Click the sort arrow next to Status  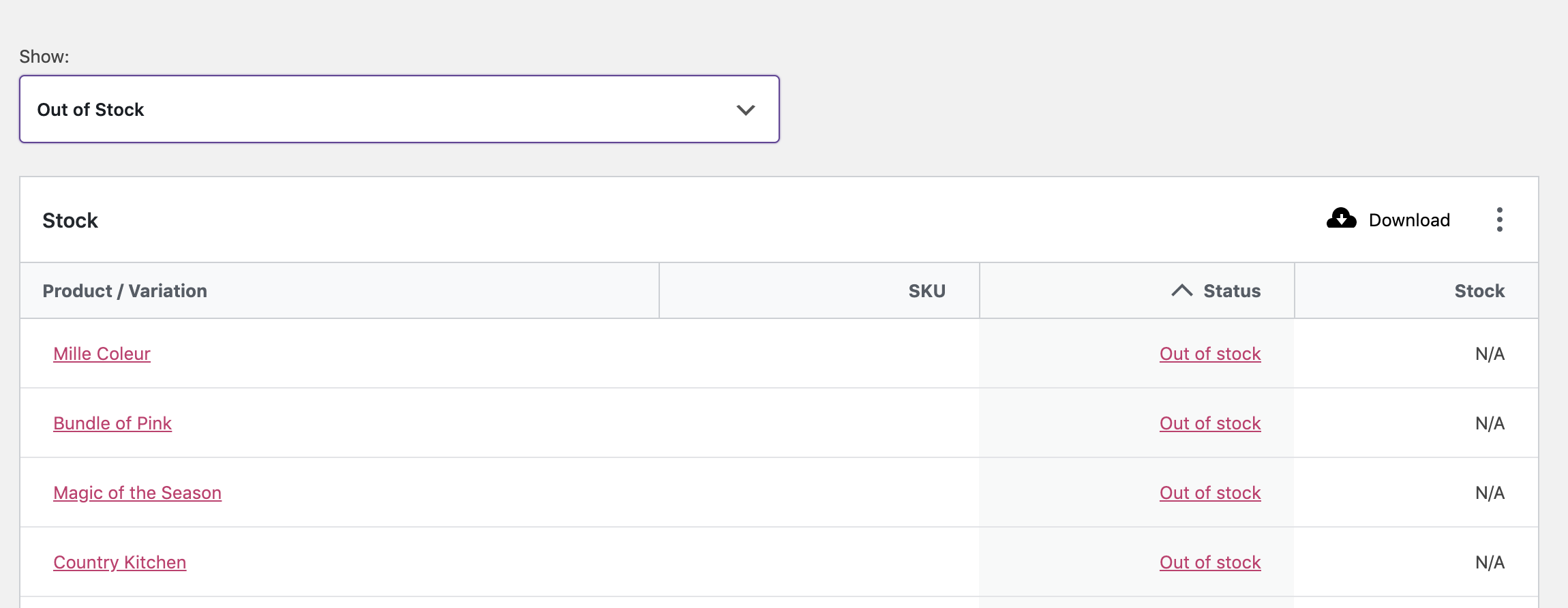click(x=1182, y=290)
